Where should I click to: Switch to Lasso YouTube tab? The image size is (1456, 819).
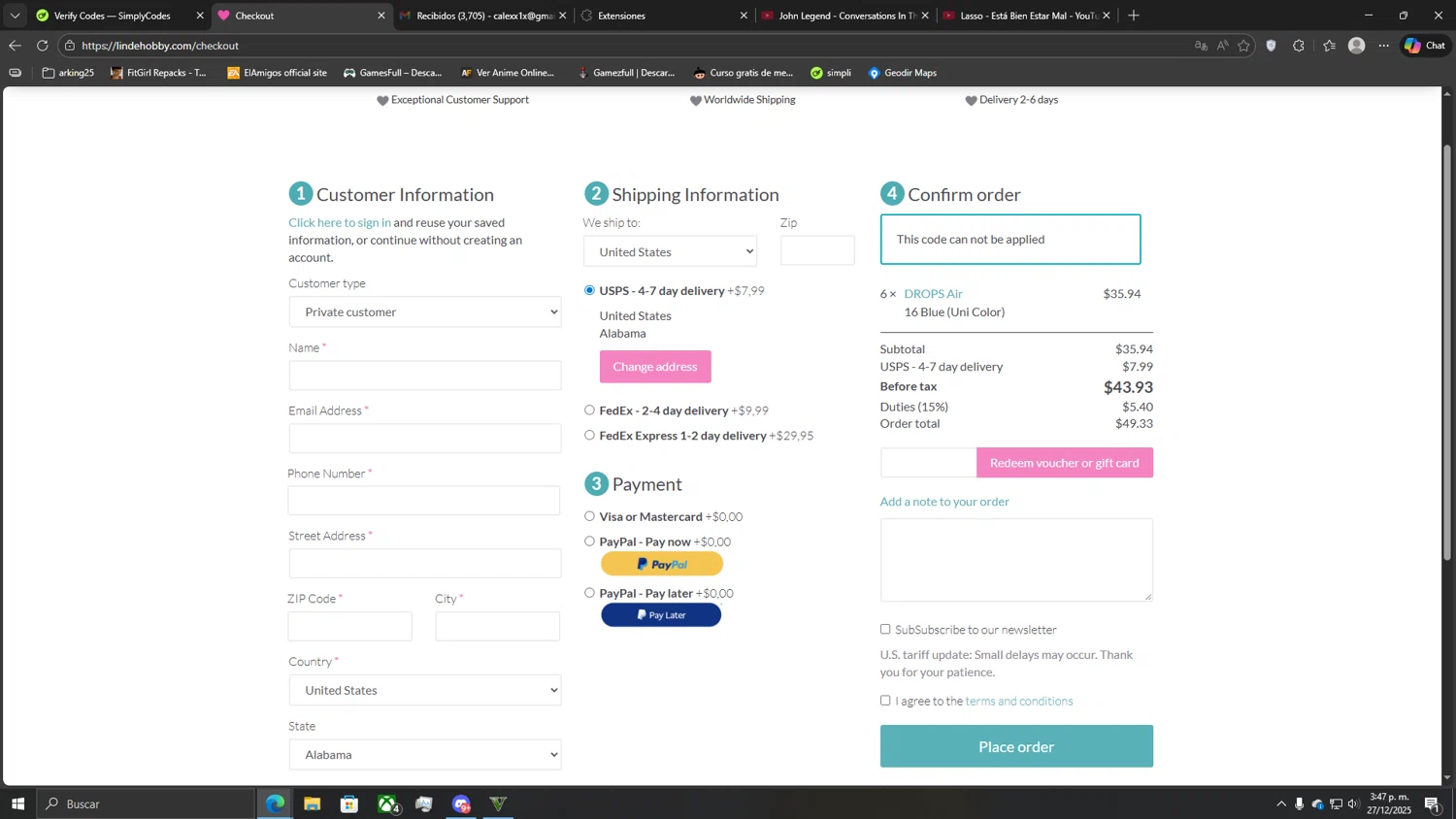pyautogui.click(x=1027, y=16)
